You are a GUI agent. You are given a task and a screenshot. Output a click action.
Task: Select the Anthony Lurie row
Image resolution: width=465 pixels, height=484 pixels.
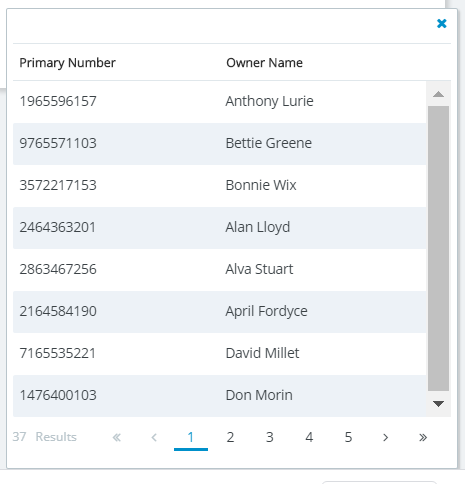(x=219, y=101)
